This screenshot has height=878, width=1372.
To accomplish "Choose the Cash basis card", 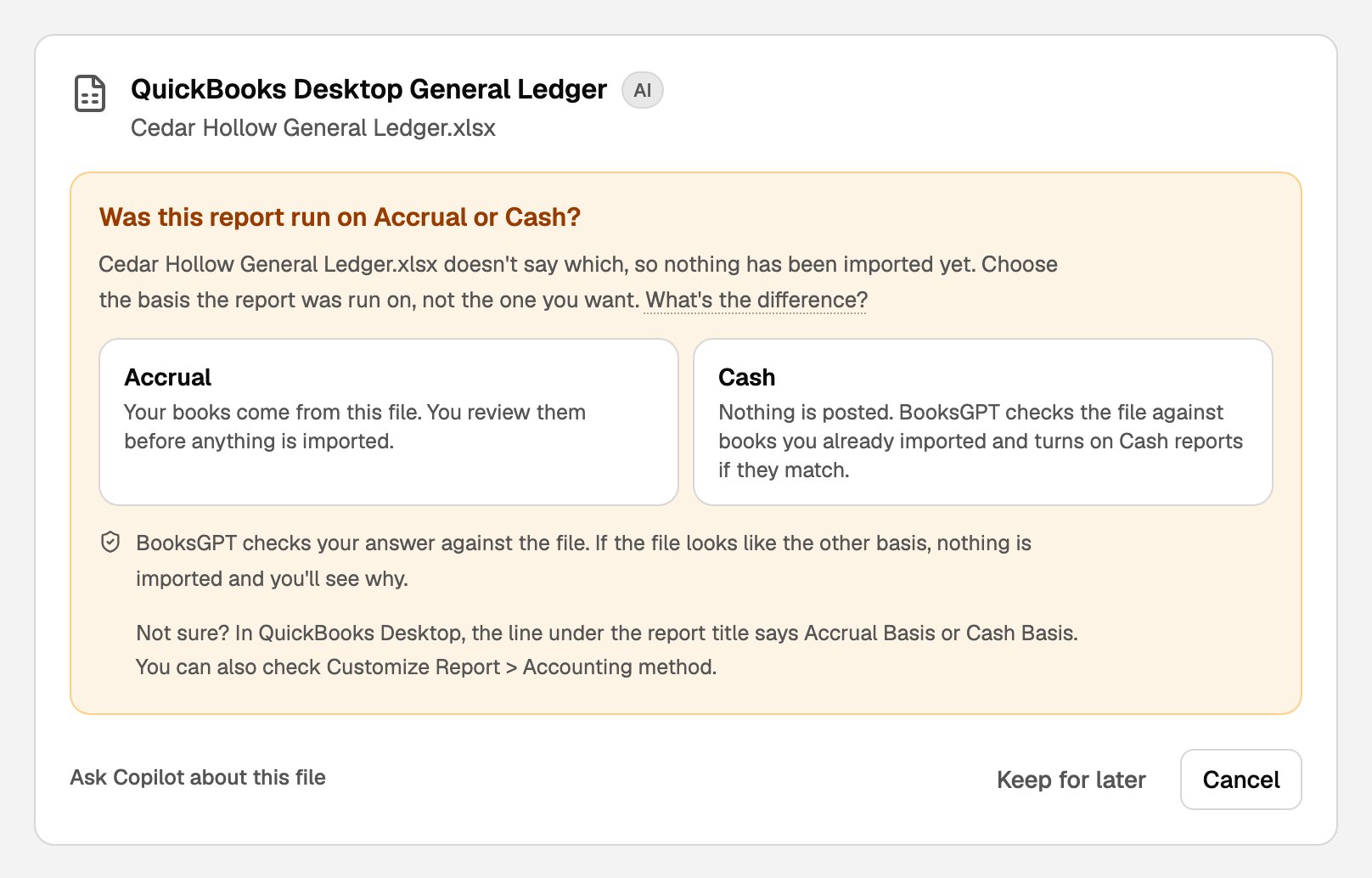I will coord(983,422).
